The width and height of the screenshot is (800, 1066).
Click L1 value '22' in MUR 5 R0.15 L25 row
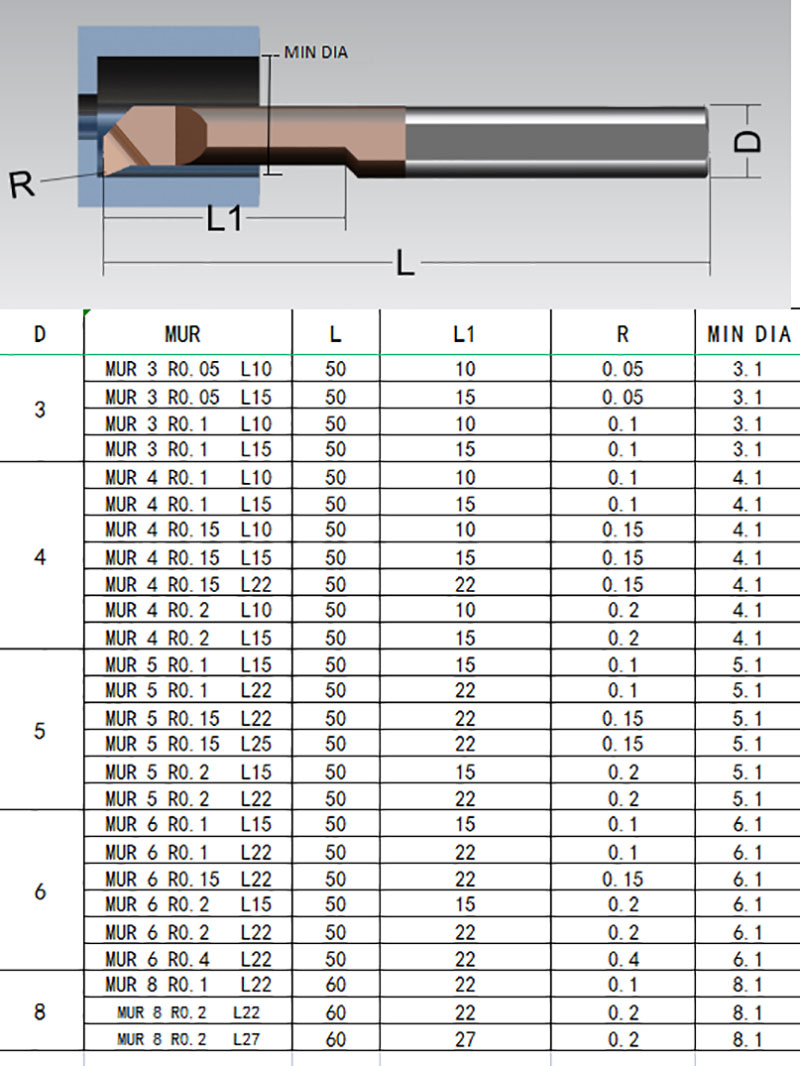pos(465,744)
